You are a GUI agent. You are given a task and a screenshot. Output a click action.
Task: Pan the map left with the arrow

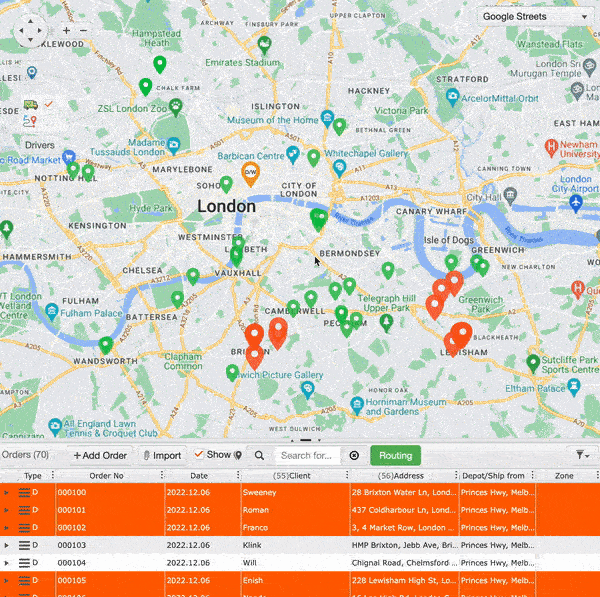21,31
